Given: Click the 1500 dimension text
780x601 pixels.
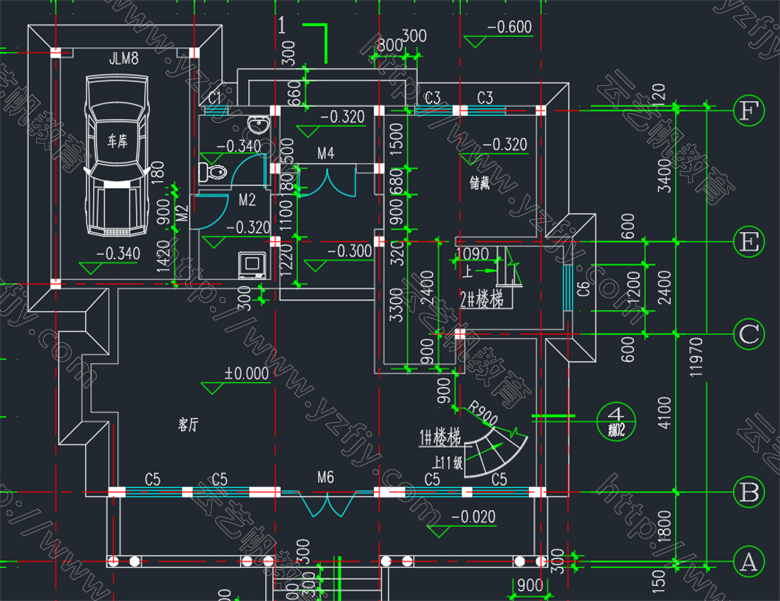Looking at the screenshot, I should [x=396, y=139].
